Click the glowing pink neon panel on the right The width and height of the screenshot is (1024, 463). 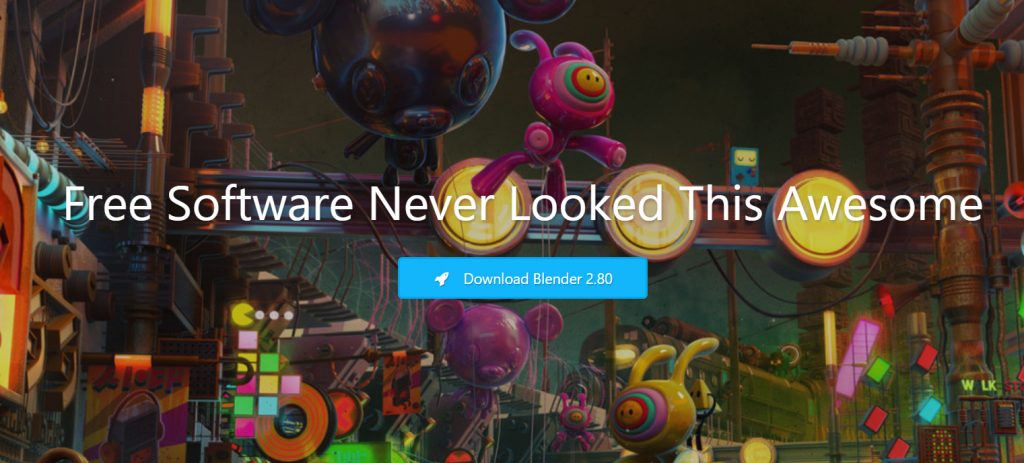[x=857, y=357]
